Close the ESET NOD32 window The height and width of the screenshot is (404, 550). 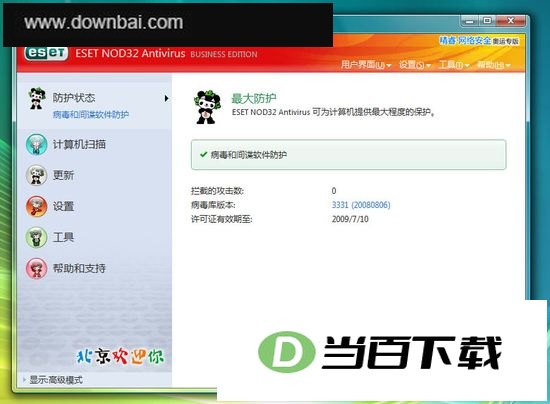point(511,21)
